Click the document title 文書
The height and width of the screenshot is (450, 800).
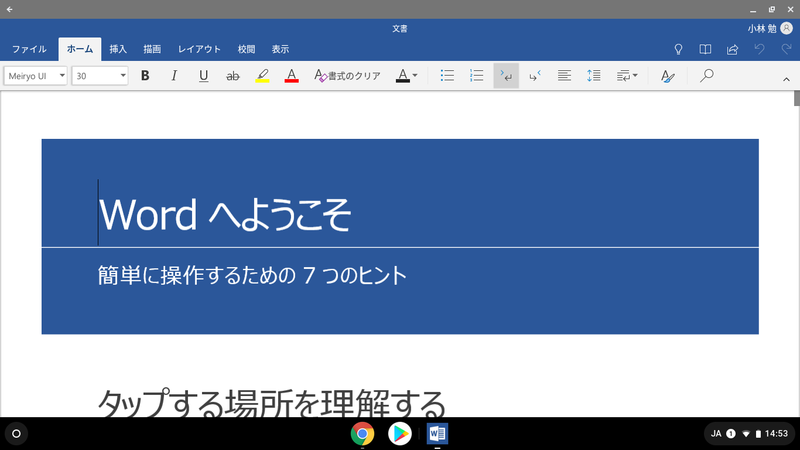(x=399, y=29)
